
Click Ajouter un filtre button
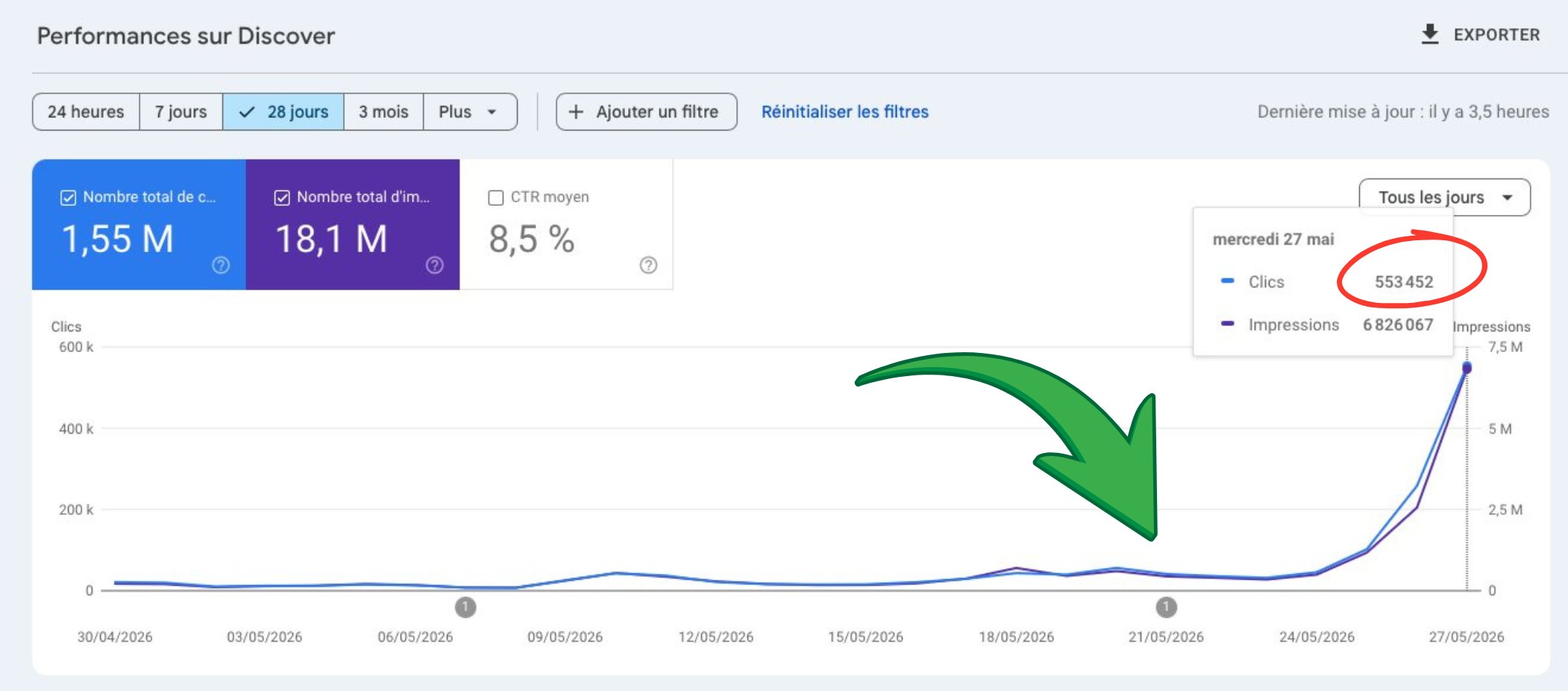(x=646, y=112)
